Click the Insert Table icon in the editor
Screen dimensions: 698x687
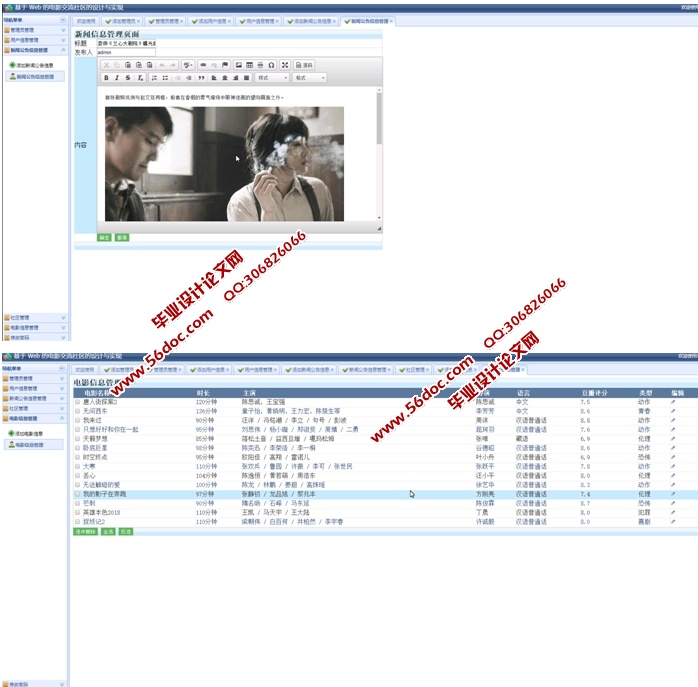coord(249,65)
